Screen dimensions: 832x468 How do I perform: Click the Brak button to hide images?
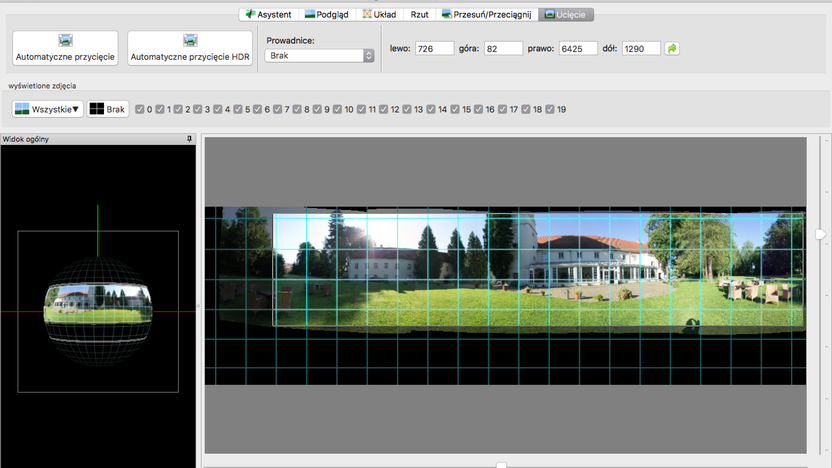(108, 109)
